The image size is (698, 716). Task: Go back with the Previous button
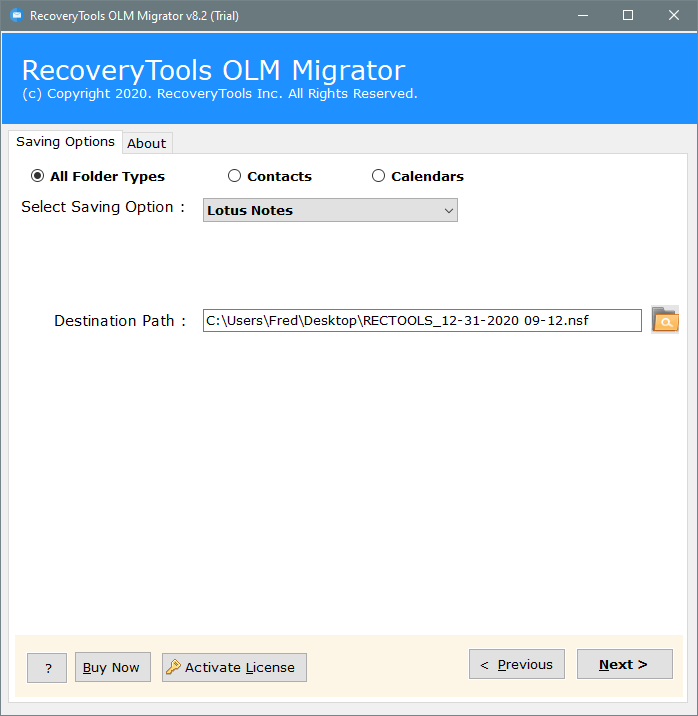517,664
